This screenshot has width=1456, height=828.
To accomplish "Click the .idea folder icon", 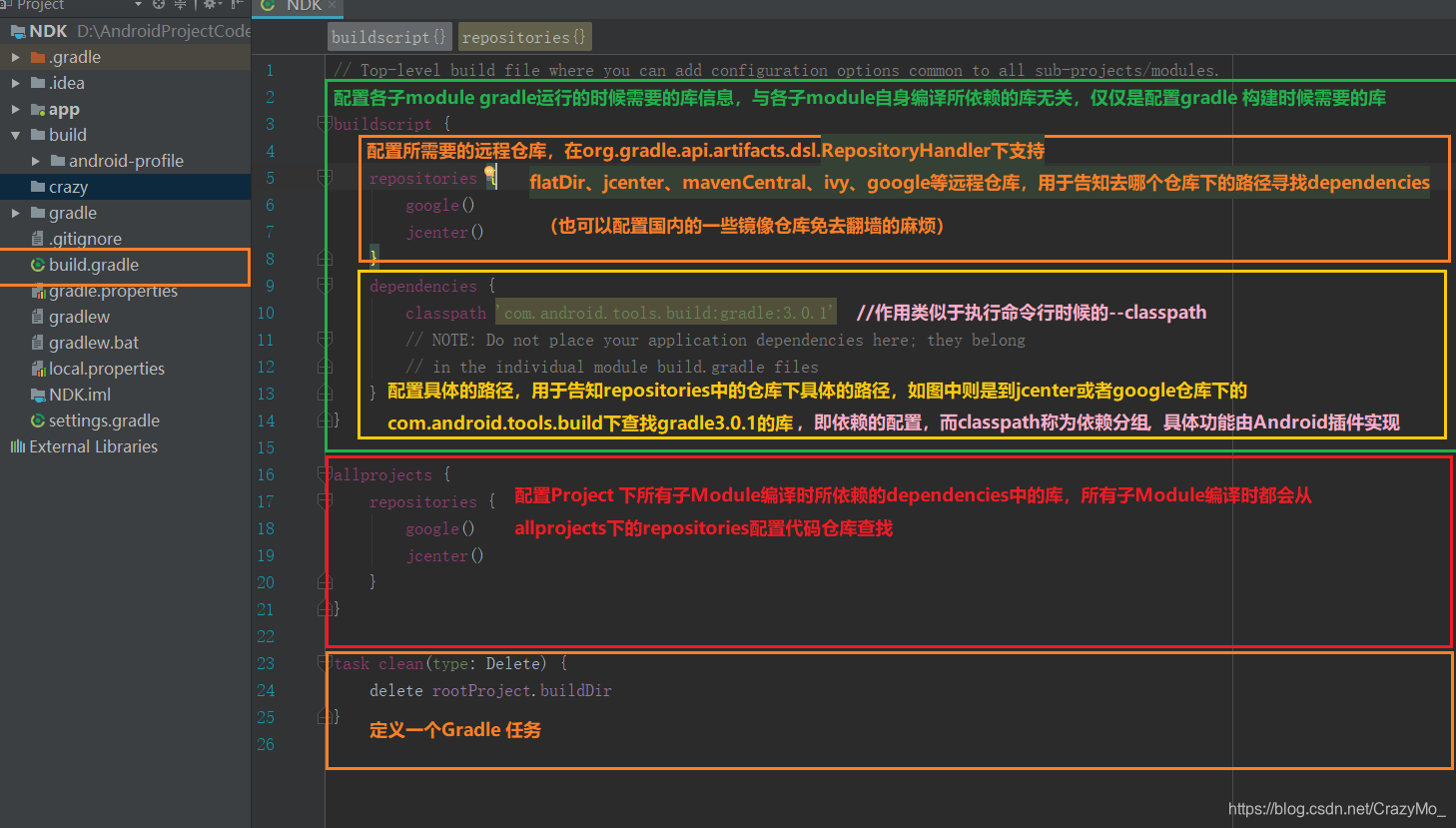I will (38, 83).
